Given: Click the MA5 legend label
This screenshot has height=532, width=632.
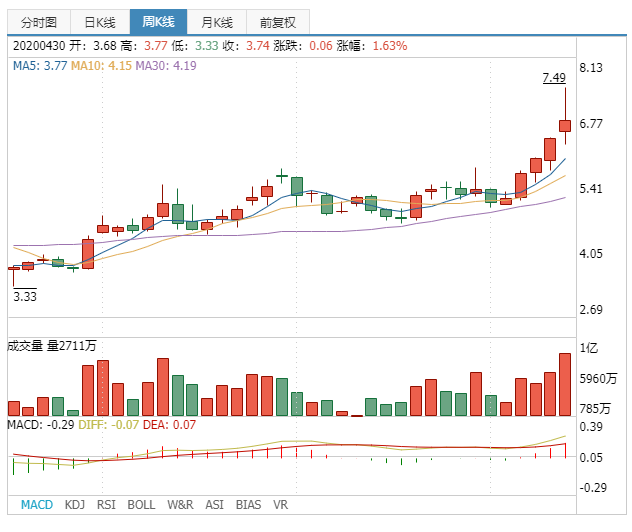Looking at the screenshot, I should pos(40,66).
